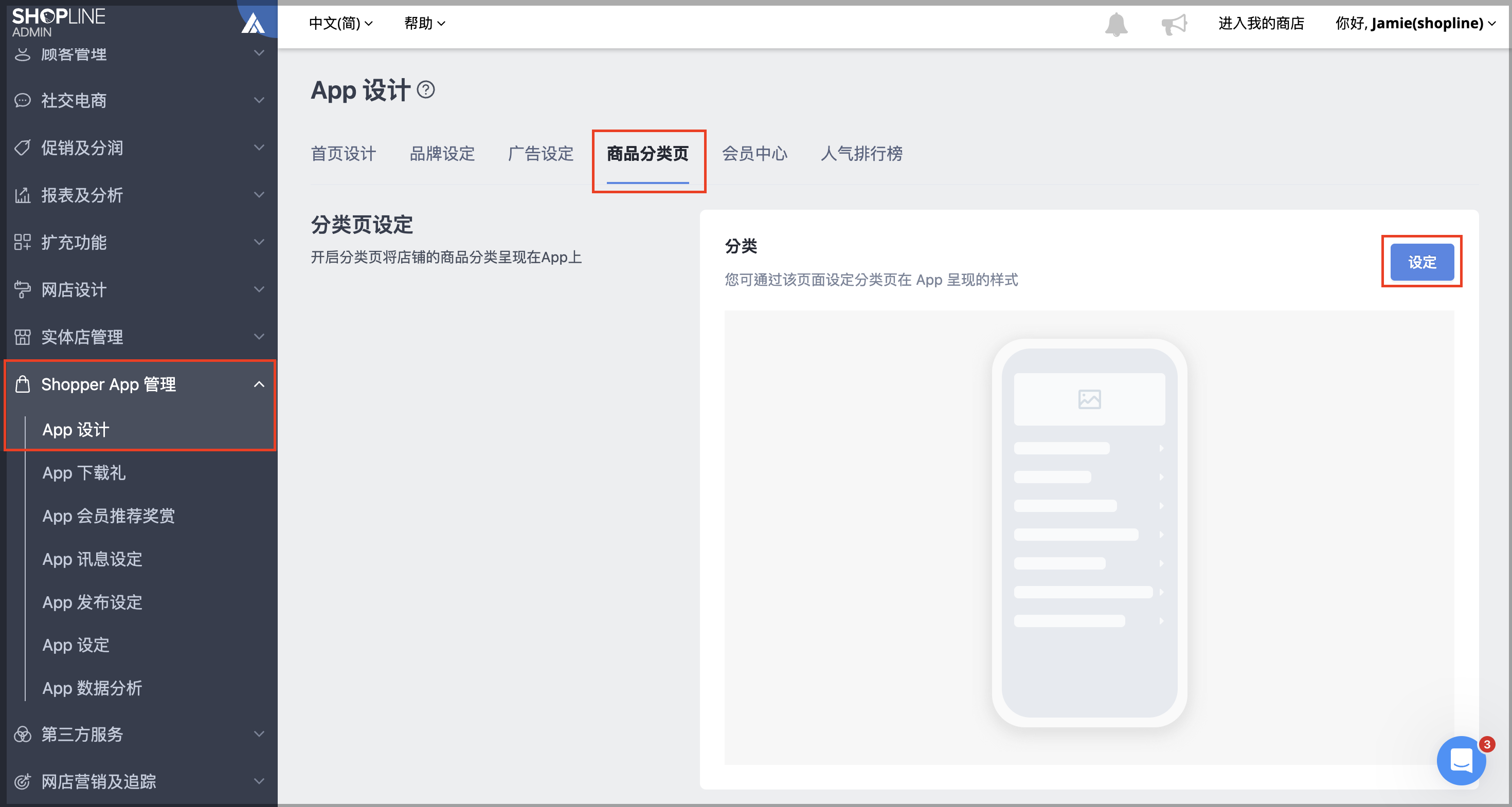Screen dimensions: 1512x807
Task: Expand the 网店设计 section chevron
Action: coord(259,290)
